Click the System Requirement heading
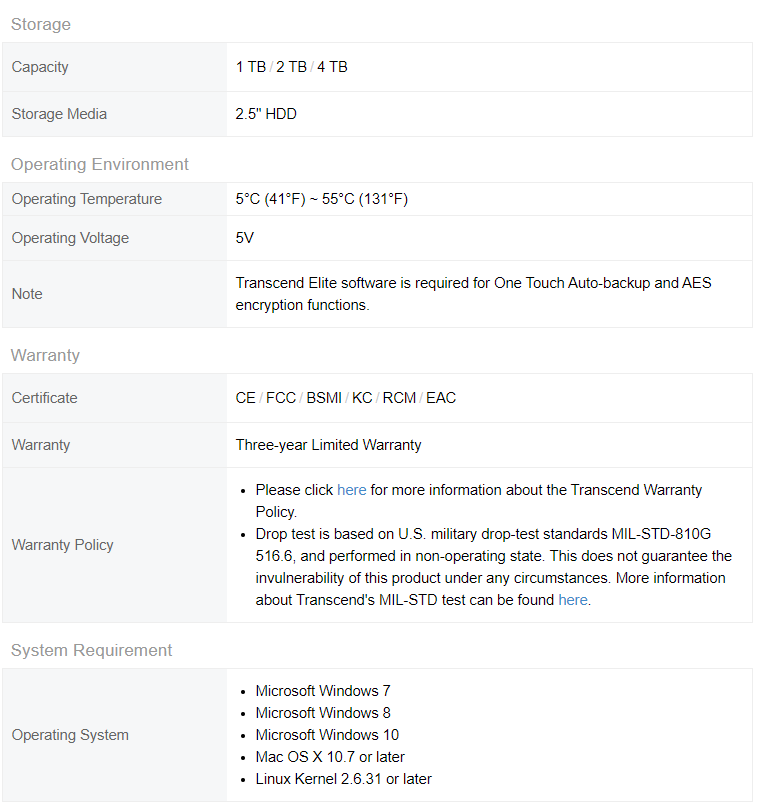Image resolution: width=757 pixels, height=807 pixels. coord(92,650)
